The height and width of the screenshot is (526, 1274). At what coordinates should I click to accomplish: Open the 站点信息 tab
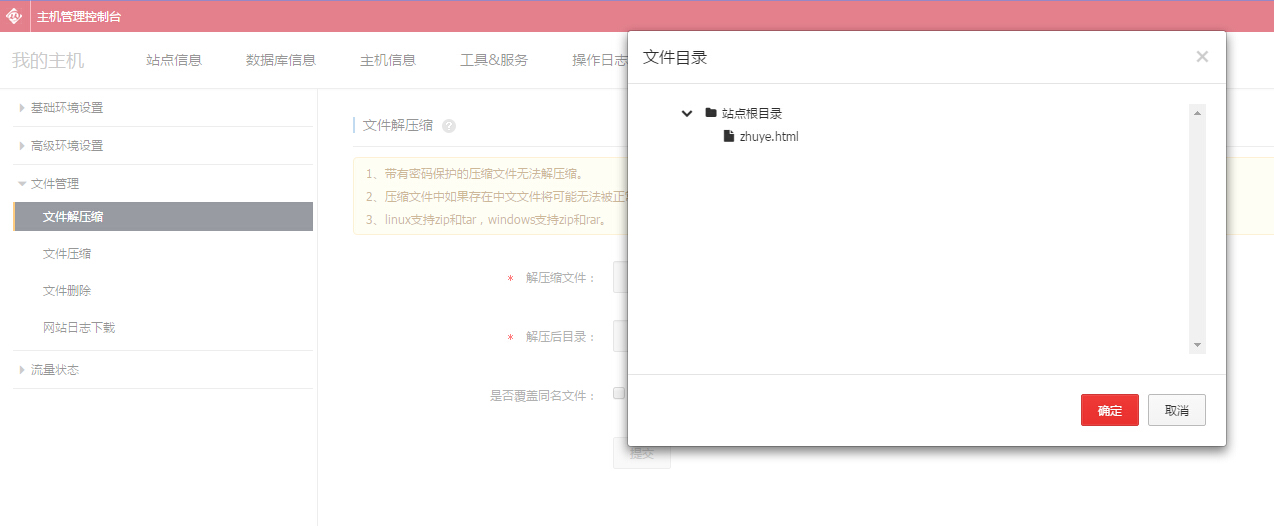click(x=174, y=60)
